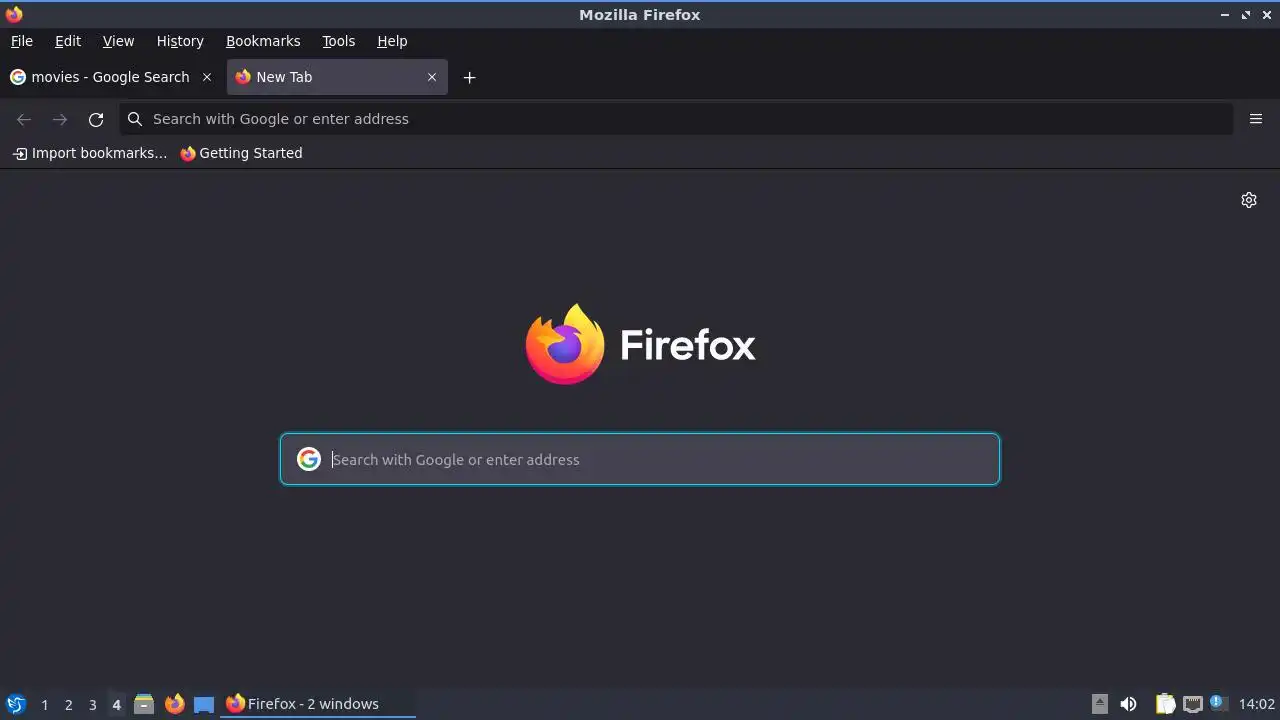Screen dimensions: 1280x720
Task: Click the Firefox logo on the new tab page
Action: [565, 344]
